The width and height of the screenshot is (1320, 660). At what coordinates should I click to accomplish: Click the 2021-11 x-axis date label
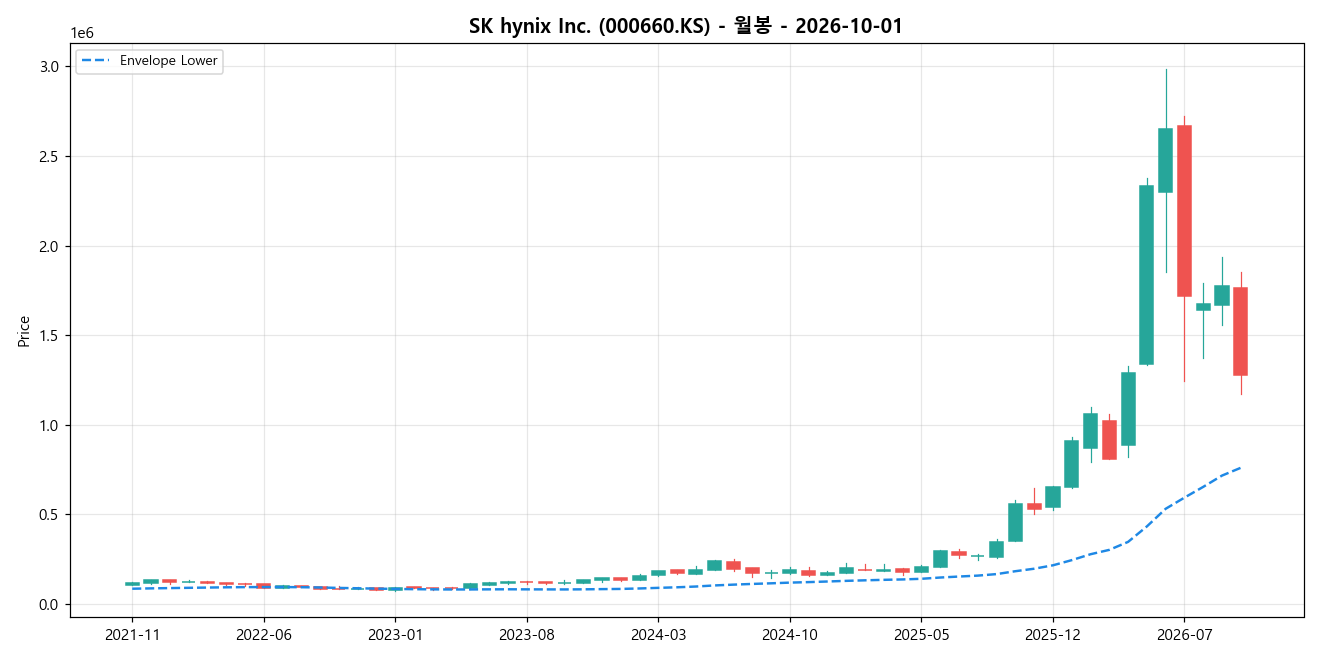(x=132, y=634)
